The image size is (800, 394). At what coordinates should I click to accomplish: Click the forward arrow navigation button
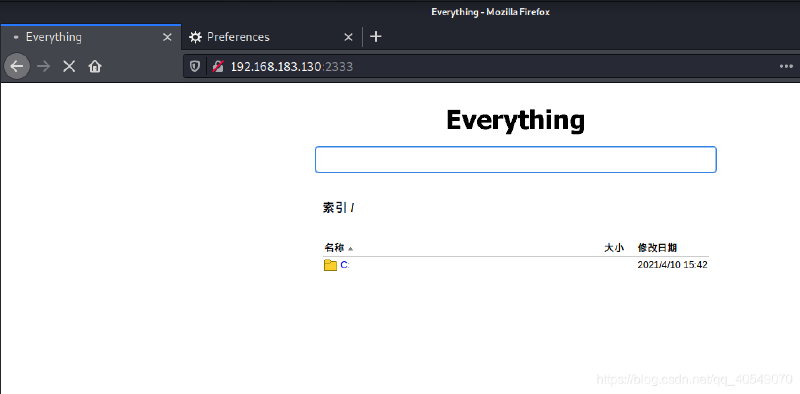point(44,66)
